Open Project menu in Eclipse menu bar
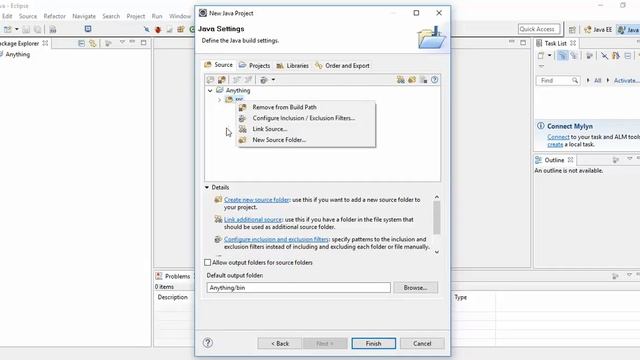Viewport: 640px width, 360px height. pos(136,16)
